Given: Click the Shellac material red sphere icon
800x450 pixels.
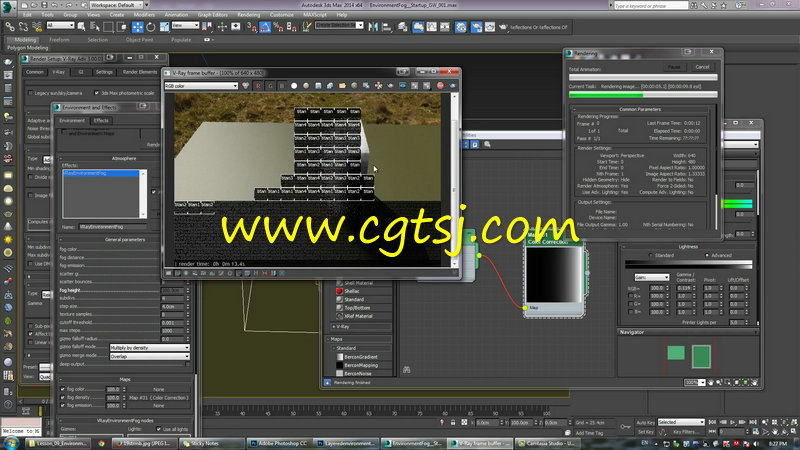Looking at the screenshot, I should click(339, 291).
